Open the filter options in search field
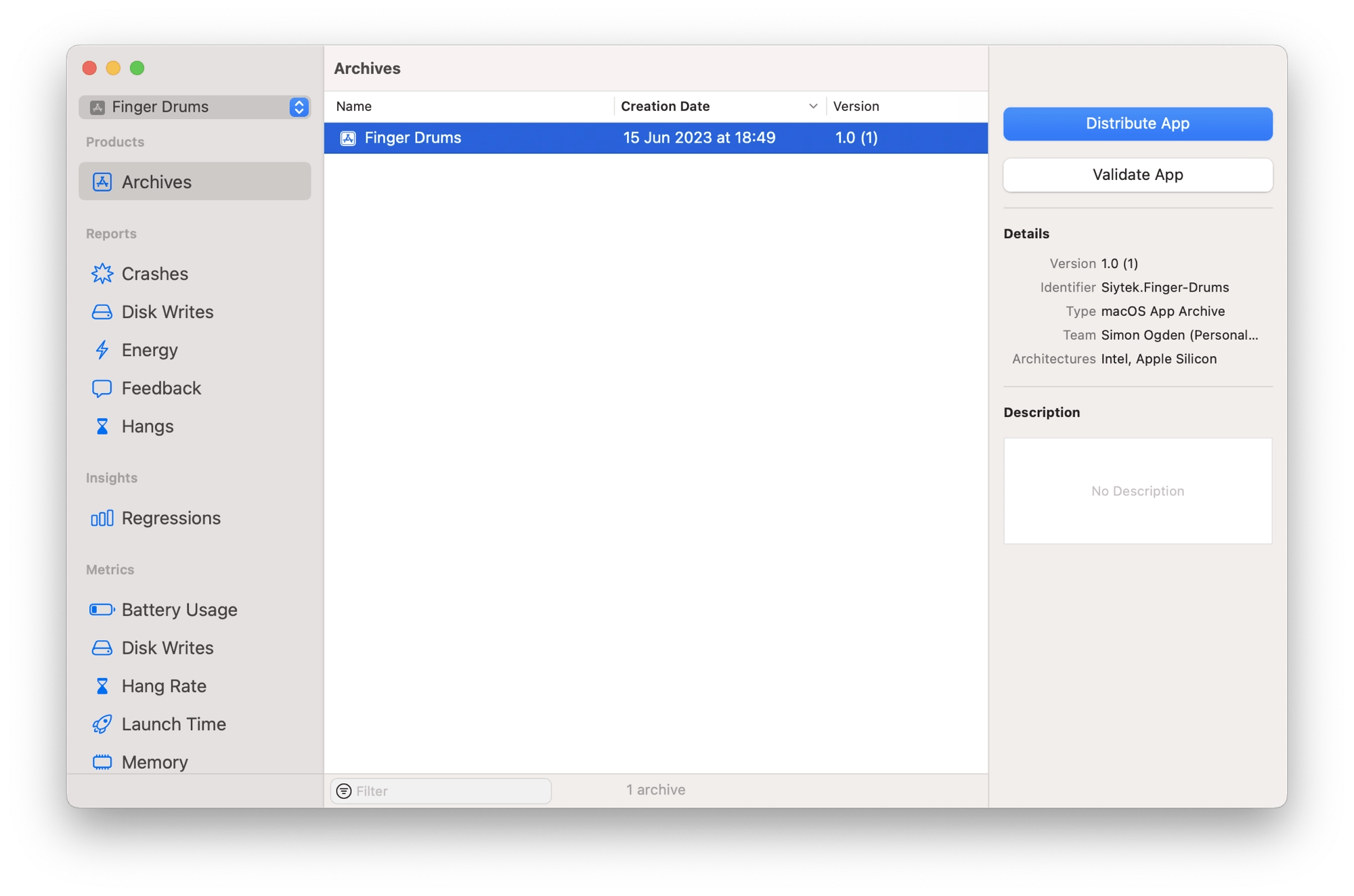 coord(344,790)
